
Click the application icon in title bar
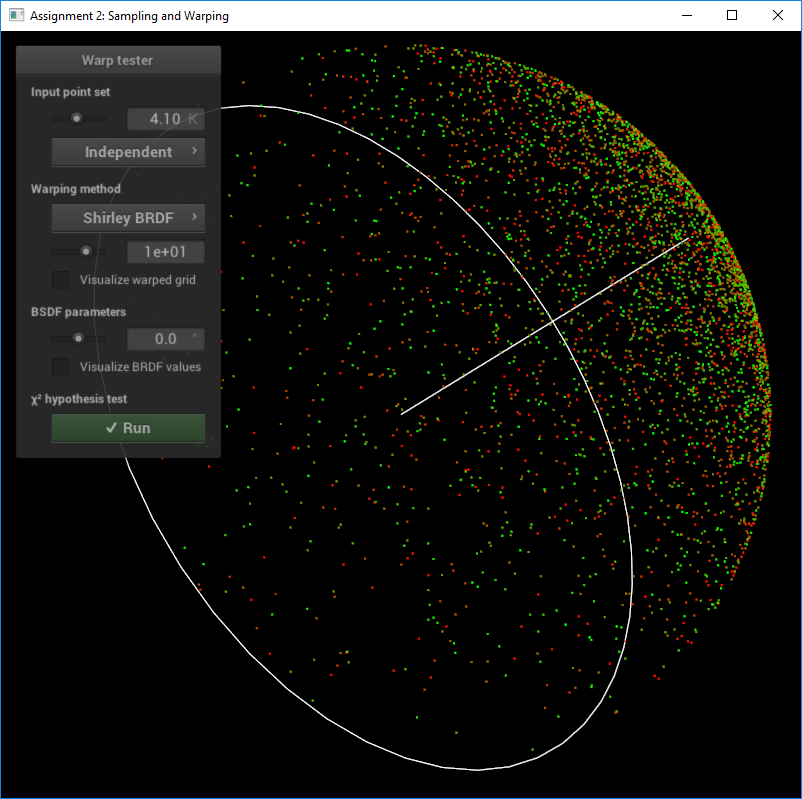[16, 15]
